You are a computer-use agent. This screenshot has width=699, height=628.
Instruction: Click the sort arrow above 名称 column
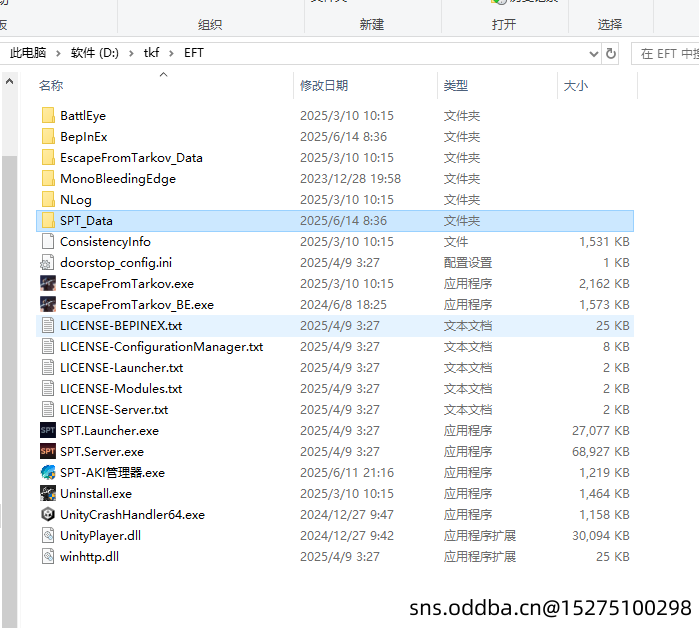click(164, 74)
